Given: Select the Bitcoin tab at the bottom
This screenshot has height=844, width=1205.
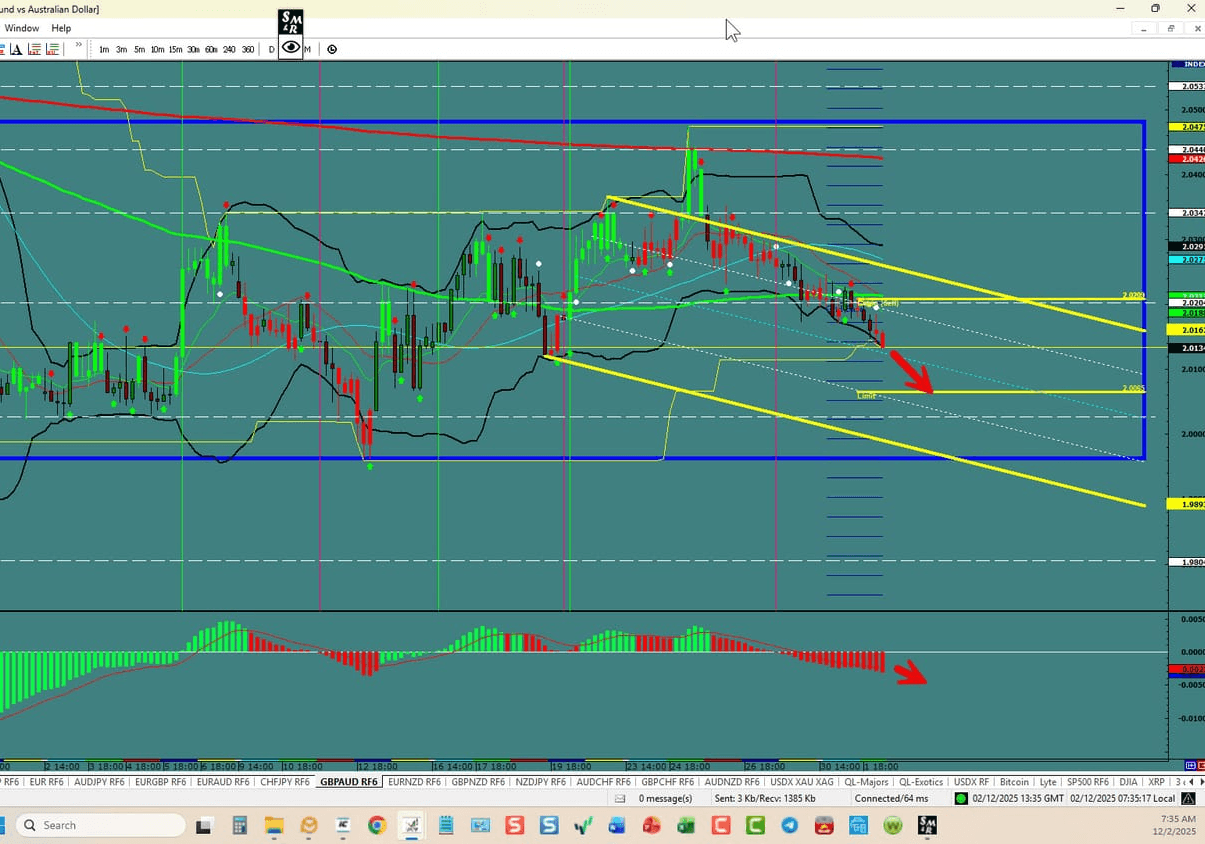Looking at the screenshot, I should 1013,781.
